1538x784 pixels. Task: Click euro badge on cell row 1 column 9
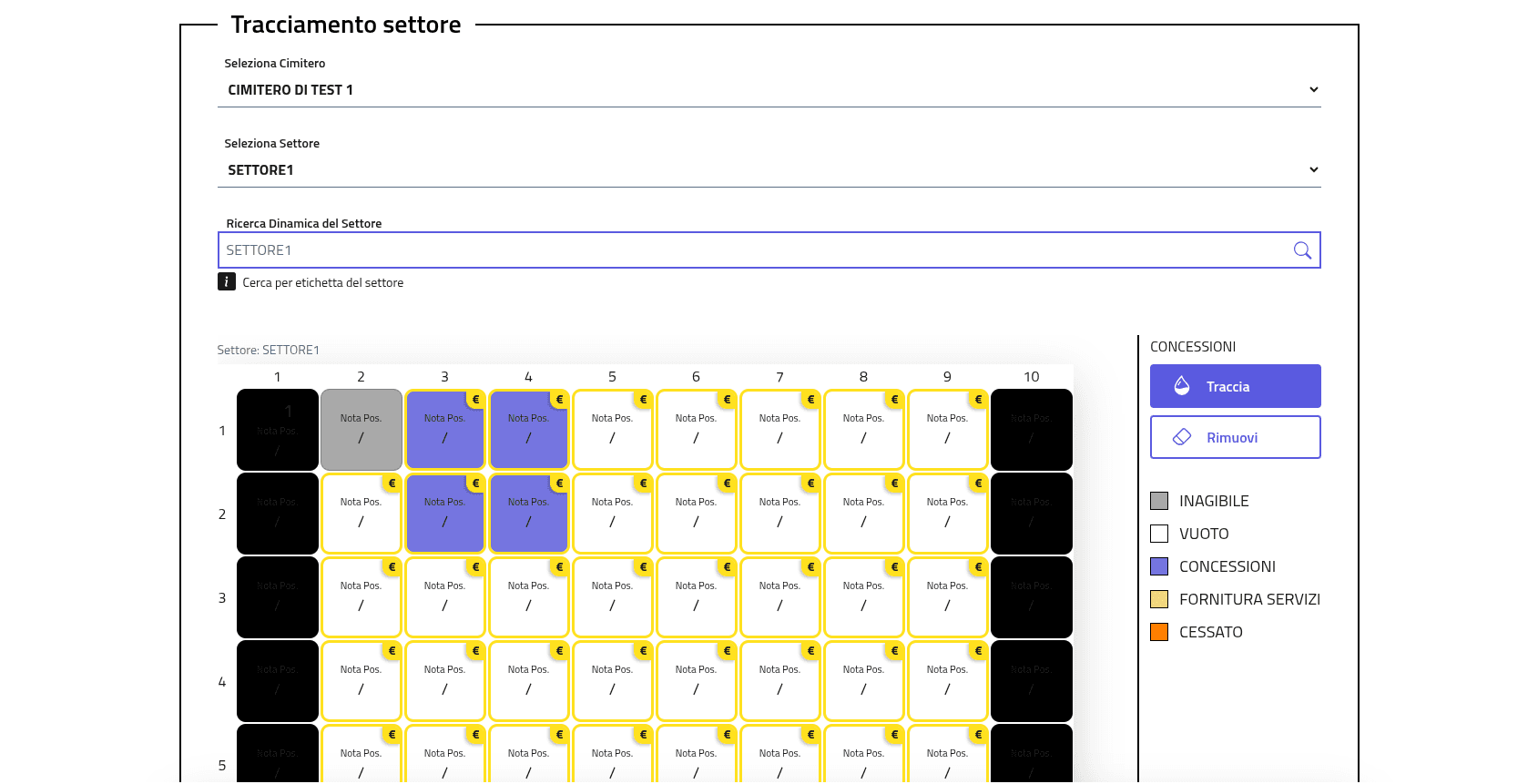(978, 399)
